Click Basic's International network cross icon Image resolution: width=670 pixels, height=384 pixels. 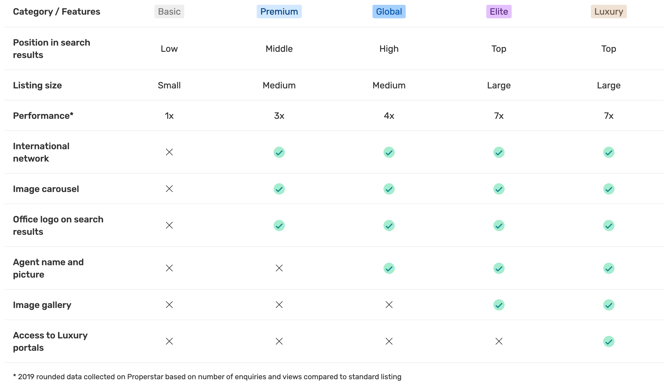point(169,152)
